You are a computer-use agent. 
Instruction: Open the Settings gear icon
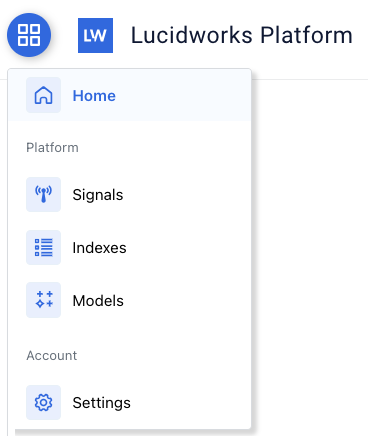(x=43, y=402)
